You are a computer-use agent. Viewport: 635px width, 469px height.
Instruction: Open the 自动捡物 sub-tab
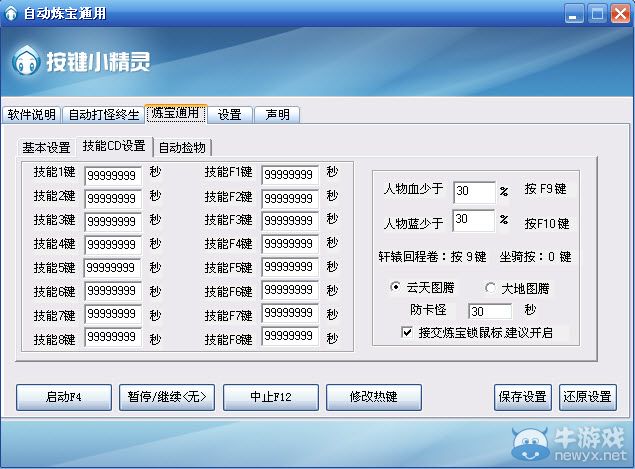[x=182, y=147]
